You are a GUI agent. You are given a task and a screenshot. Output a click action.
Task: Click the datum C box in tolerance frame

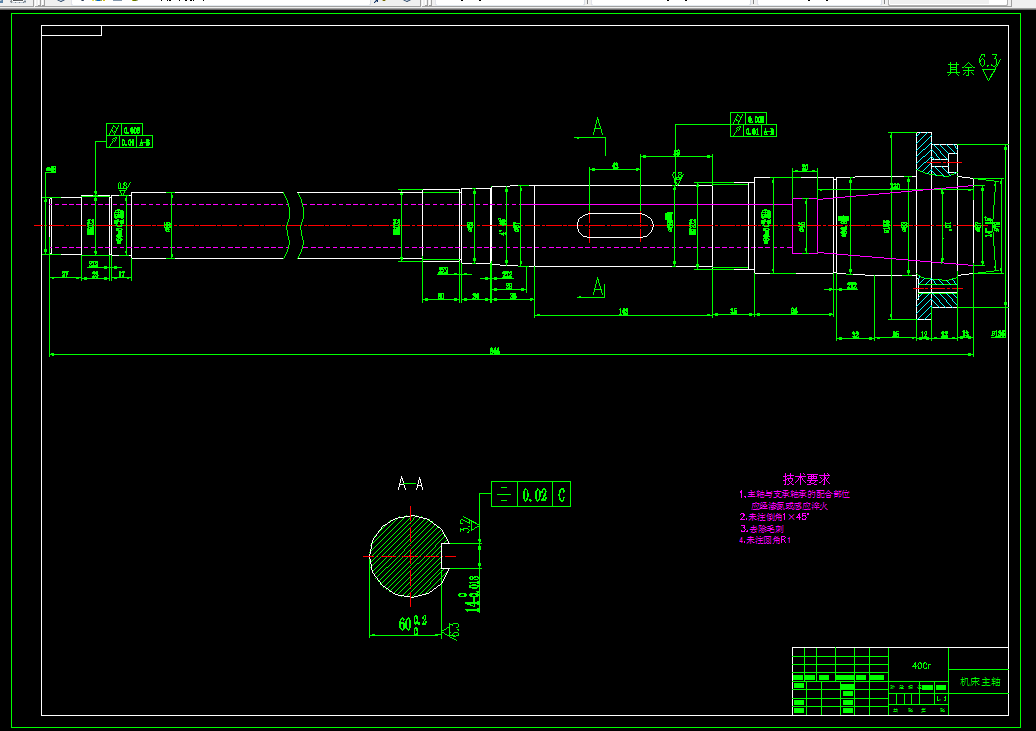[561, 495]
